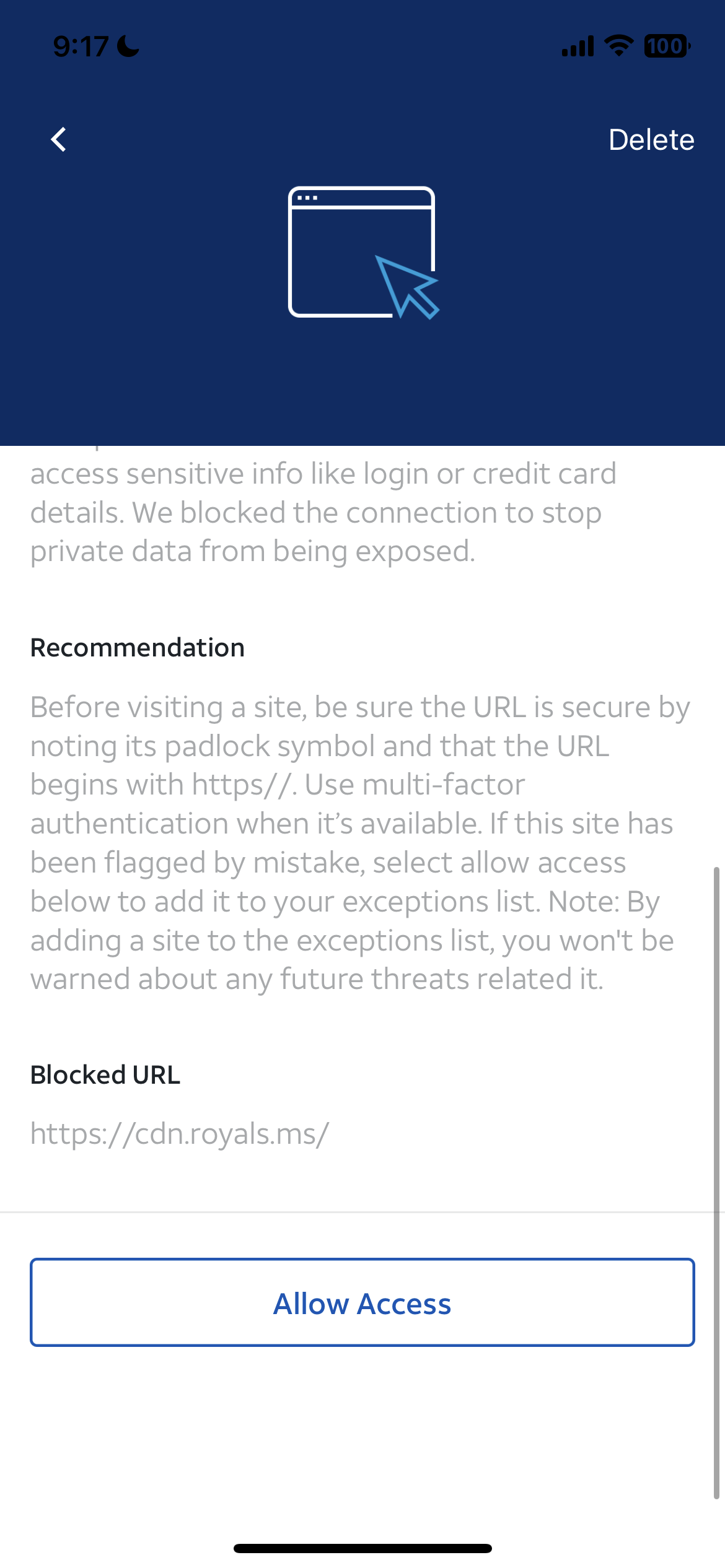Tap the 9:17 clock in status bar
Screen dimensions: 725x1568
click(x=81, y=46)
